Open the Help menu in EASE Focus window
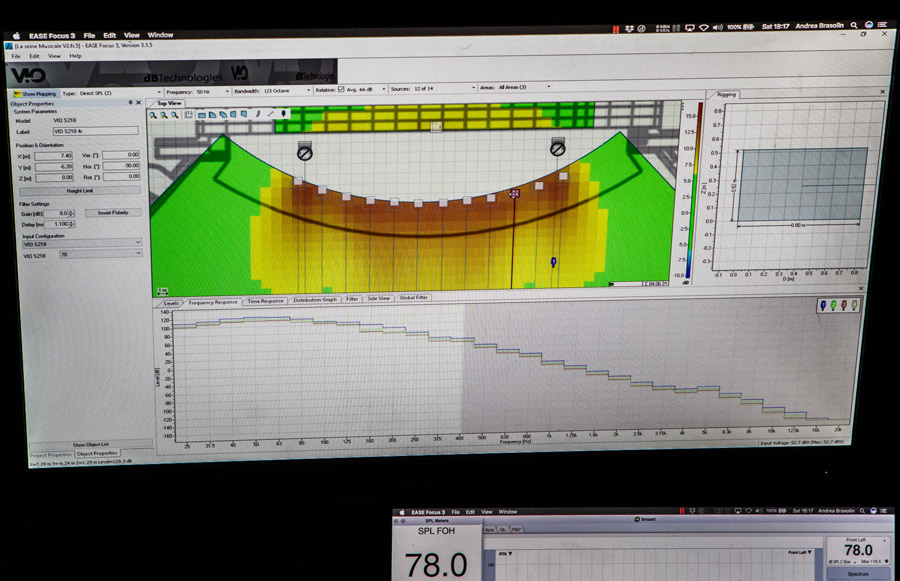The image size is (900, 581). coord(75,56)
